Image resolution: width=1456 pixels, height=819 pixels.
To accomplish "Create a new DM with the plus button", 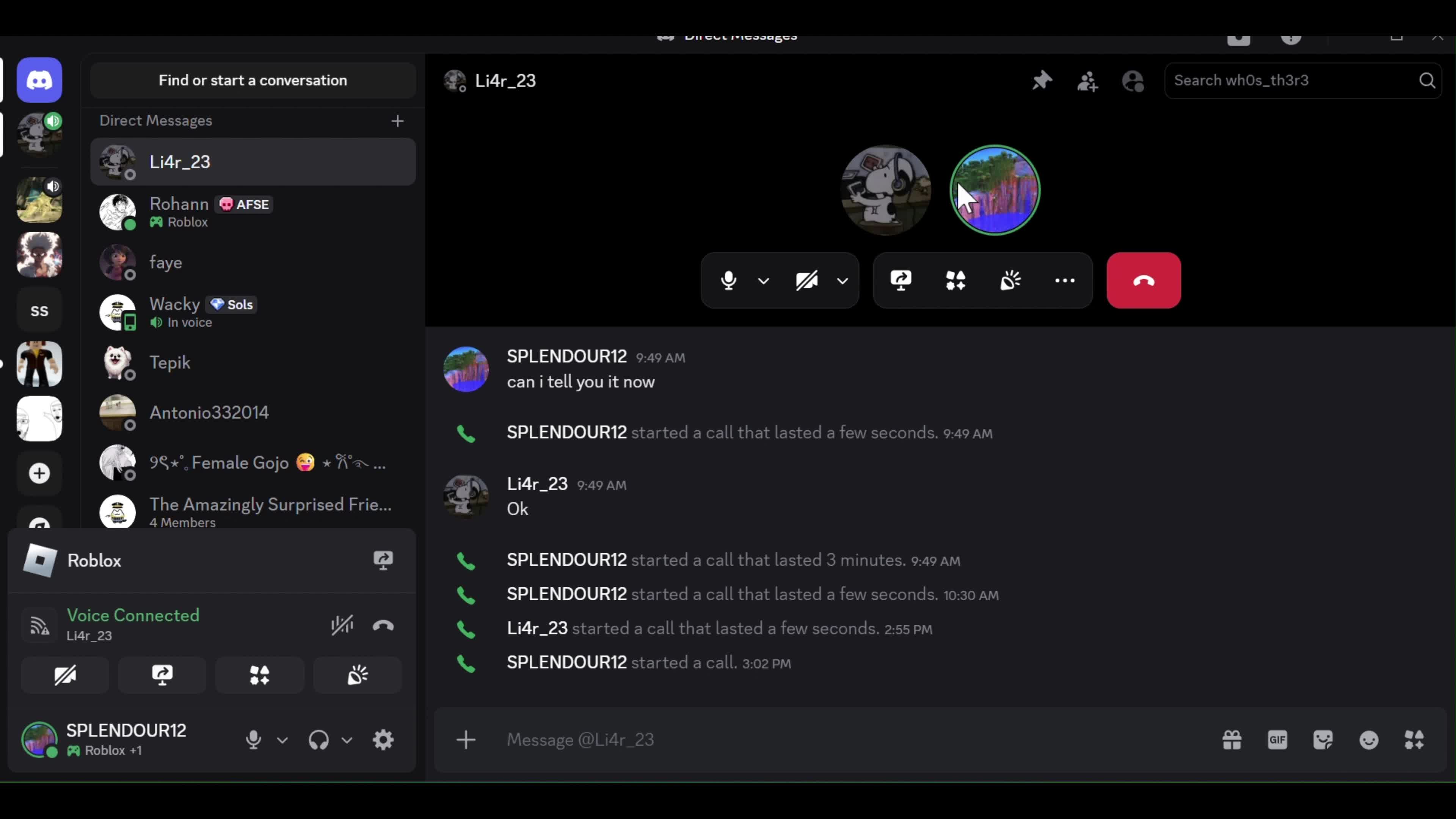I will coord(397,121).
